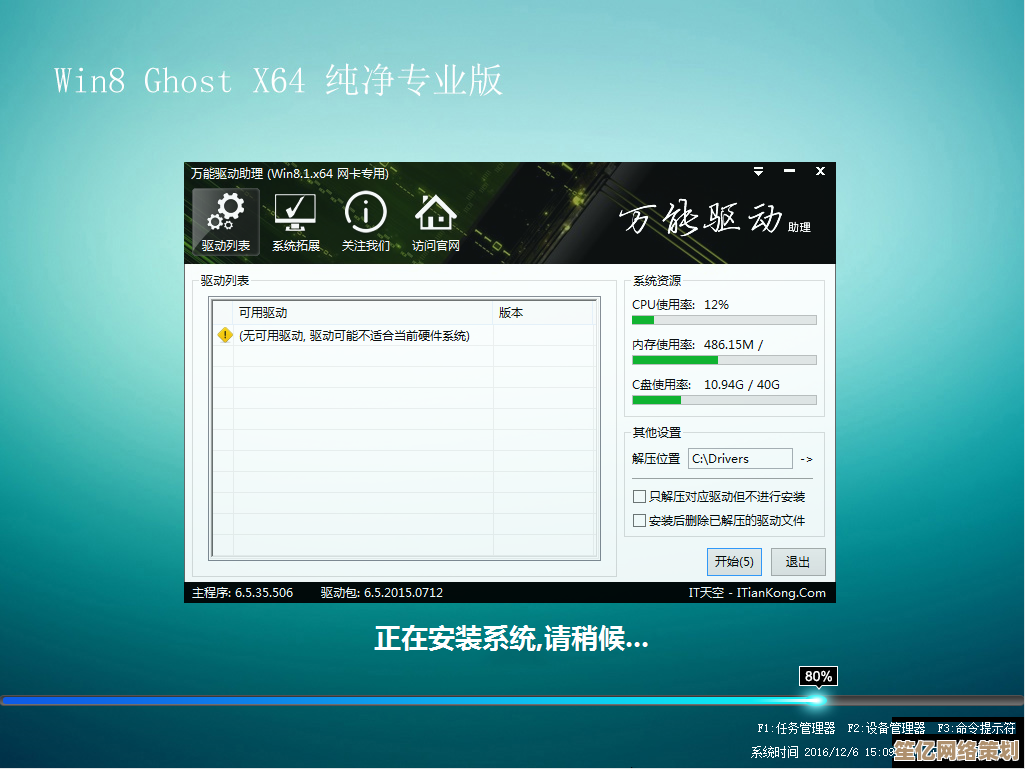Close the 万能驱动助理 window
The image size is (1025, 769).
[x=820, y=172]
